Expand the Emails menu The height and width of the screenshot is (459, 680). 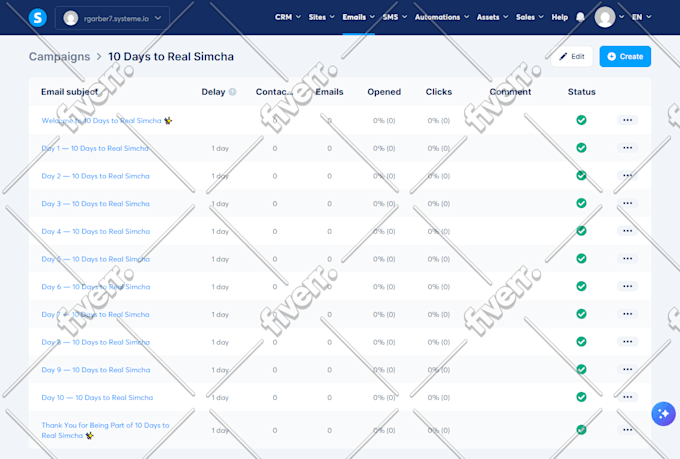coord(358,17)
